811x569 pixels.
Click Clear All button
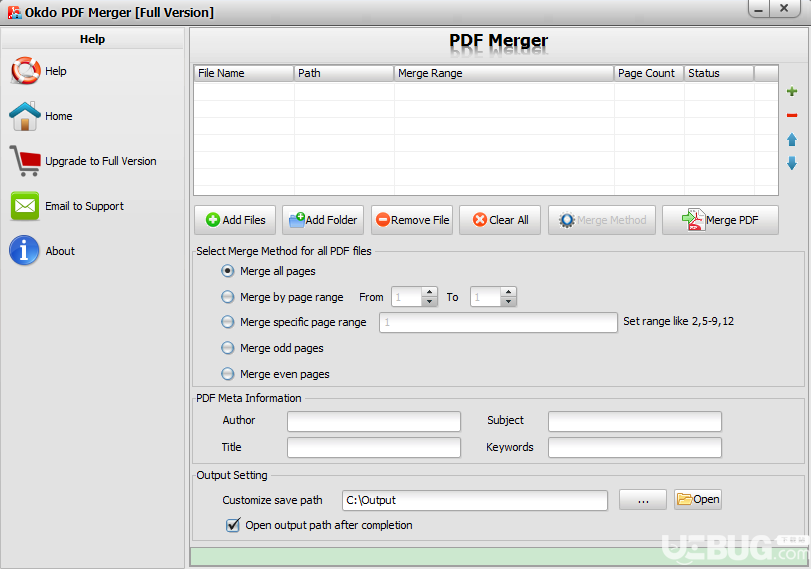(500, 220)
